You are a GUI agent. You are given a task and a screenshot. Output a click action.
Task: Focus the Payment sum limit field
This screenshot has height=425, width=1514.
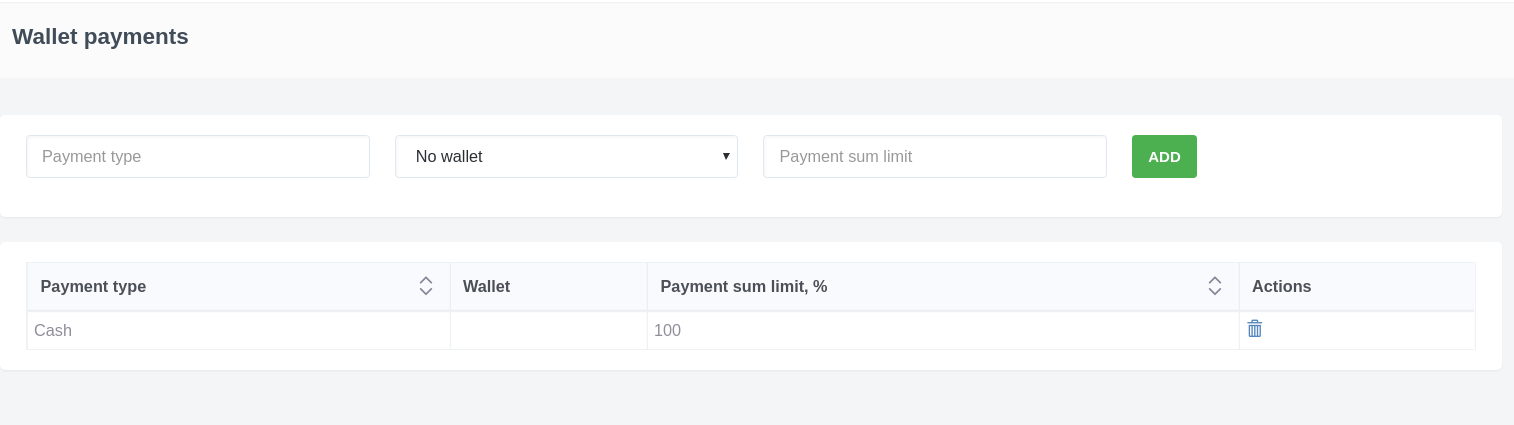(934, 157)
